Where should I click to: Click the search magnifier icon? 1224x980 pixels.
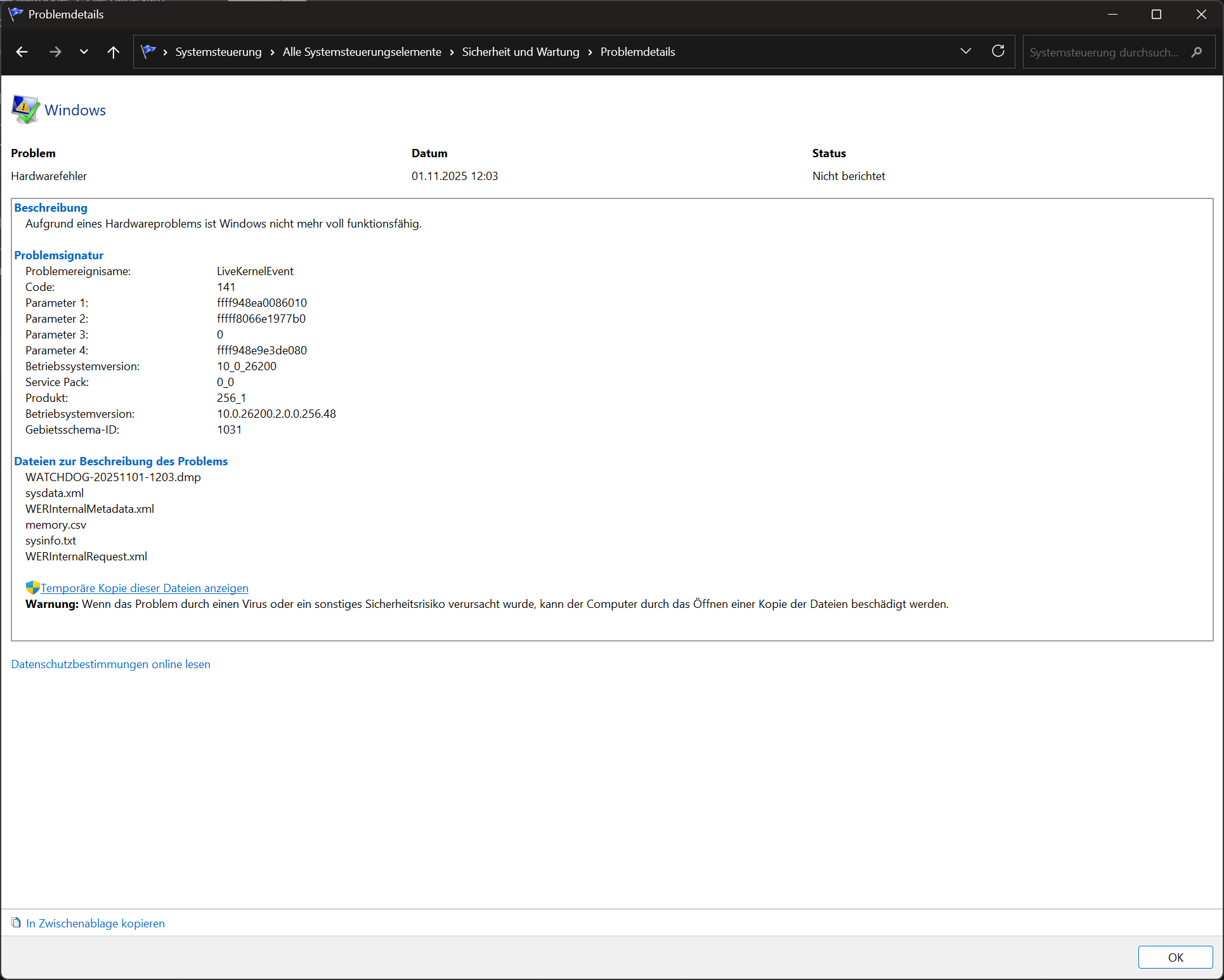tap(1197, 52)
